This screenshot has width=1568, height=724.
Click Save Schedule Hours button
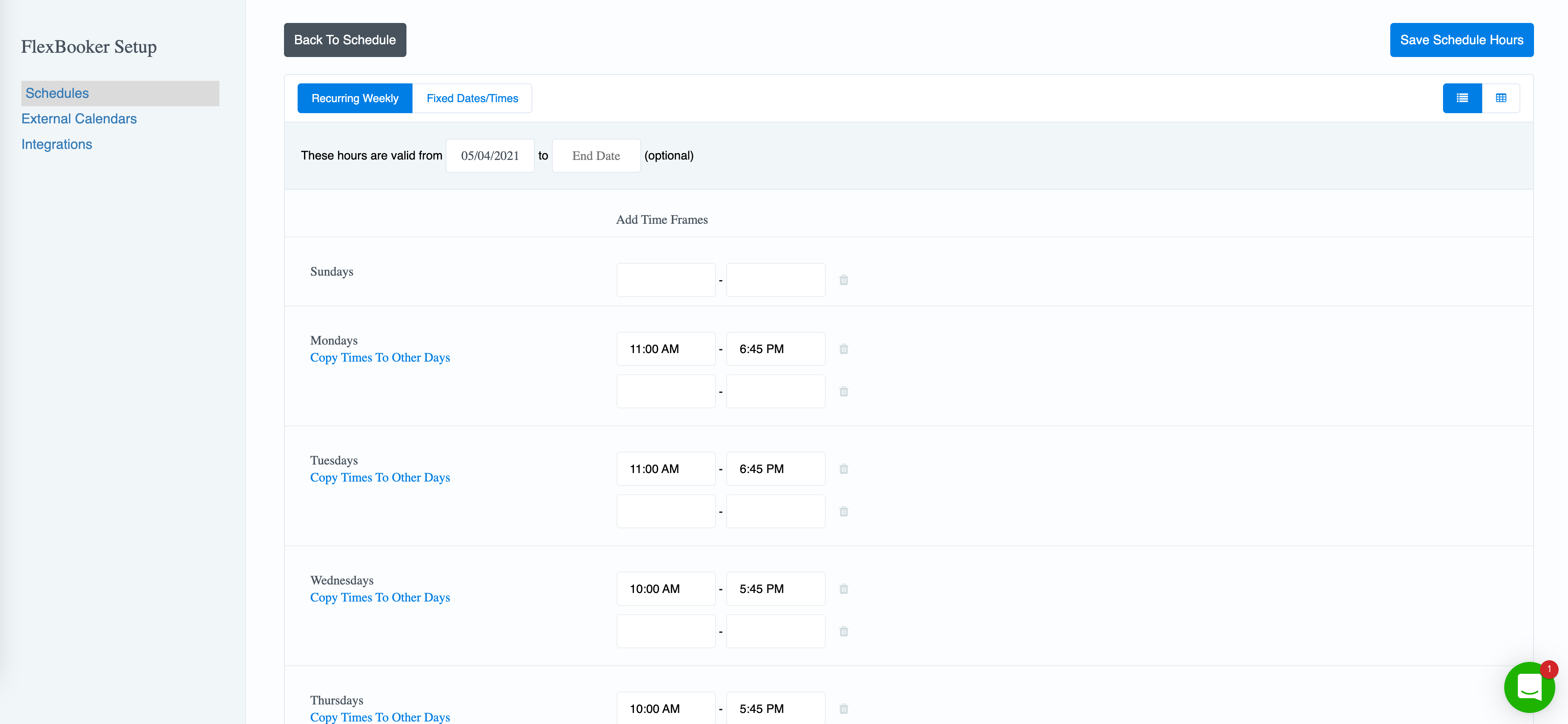point(1461,40)
